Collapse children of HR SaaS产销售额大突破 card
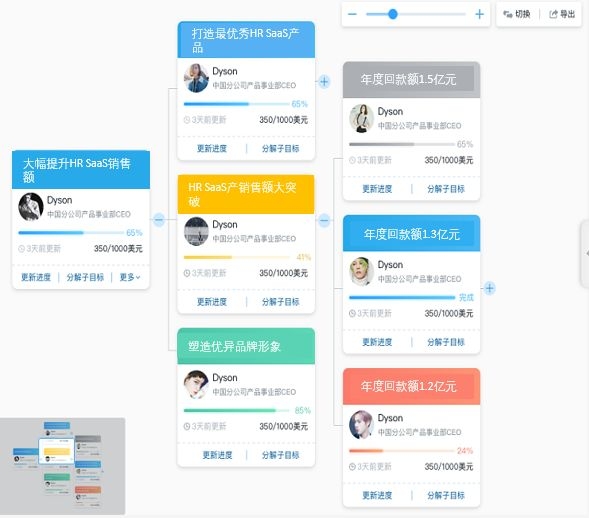 pos(324,220)
